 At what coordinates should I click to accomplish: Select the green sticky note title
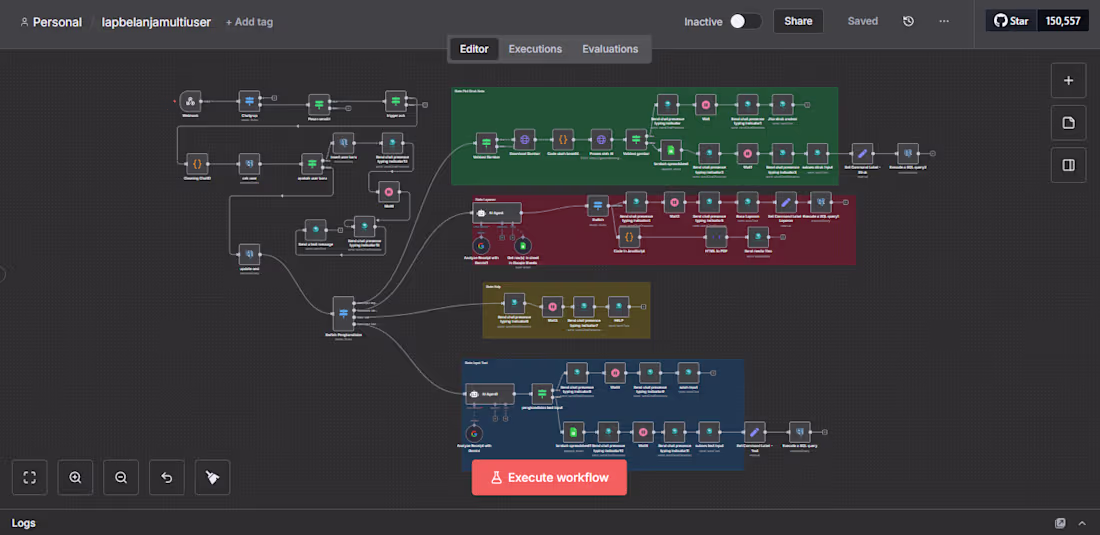point(469,90)
